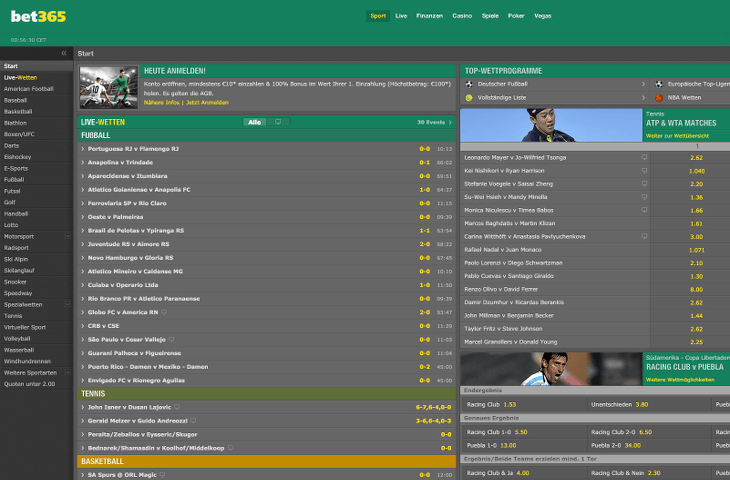
Task: Click the Jetzt Anmelden link
Action: point(207,102)
